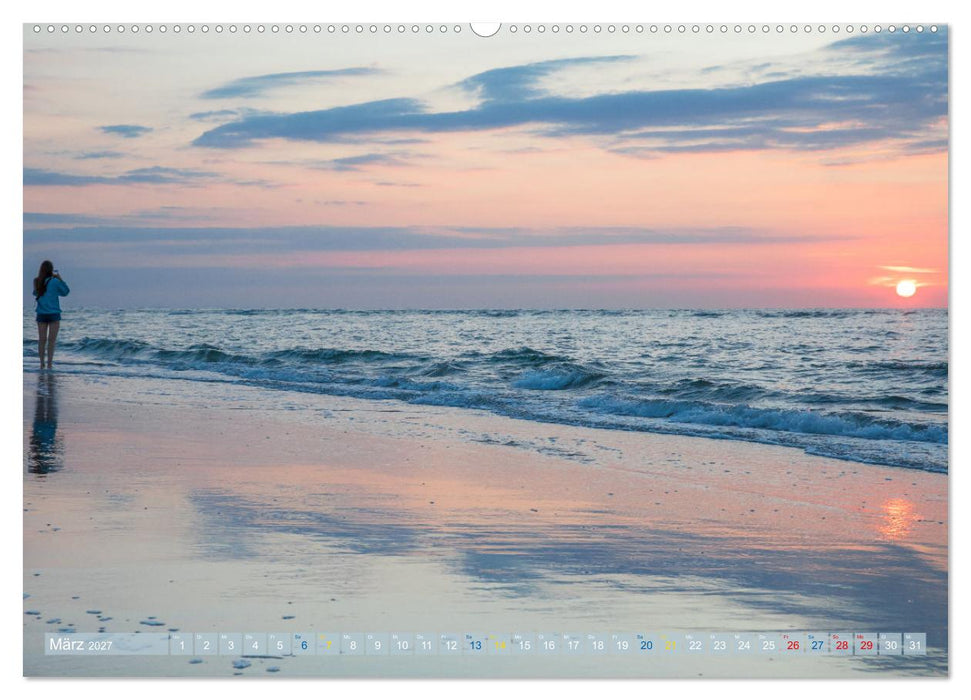Select day 2 in the calendar strip
Image resolution: width=971 pixels, height=700 pixels.
pos(206,644)
